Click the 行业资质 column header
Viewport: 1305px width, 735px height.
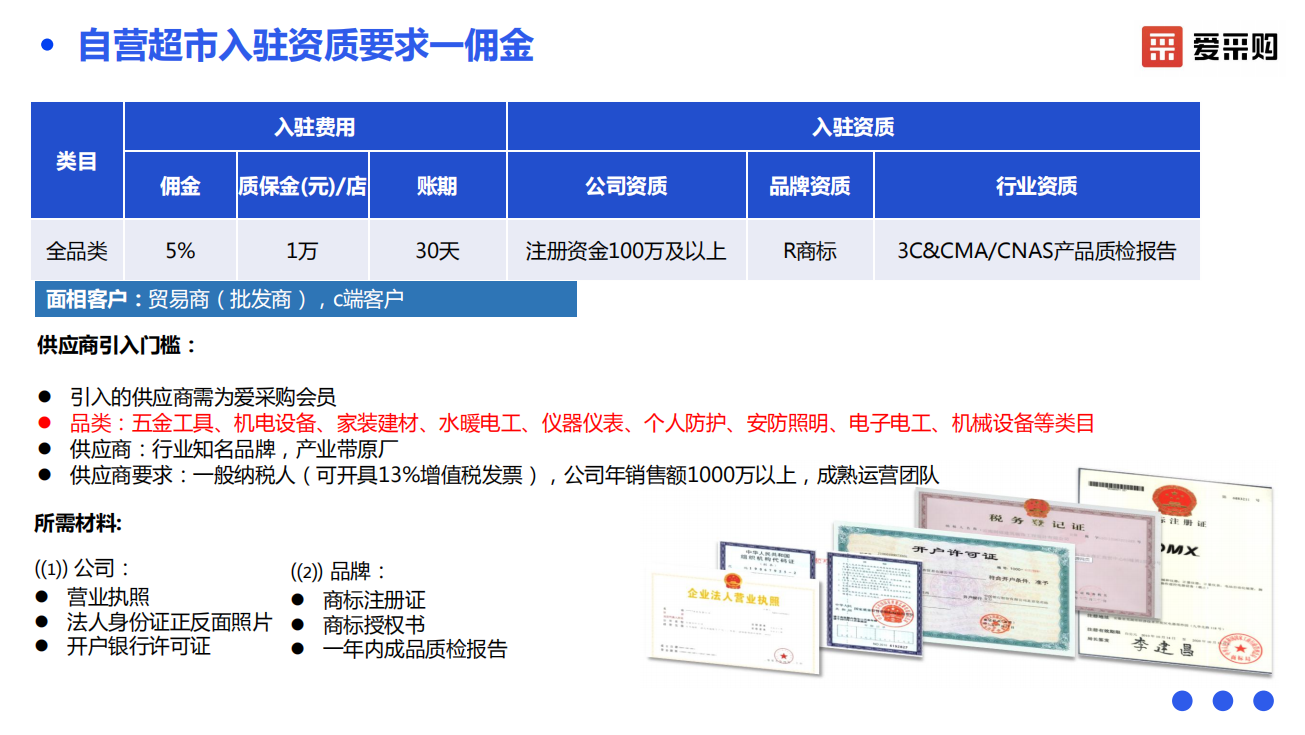click(x=1037, y=186)
